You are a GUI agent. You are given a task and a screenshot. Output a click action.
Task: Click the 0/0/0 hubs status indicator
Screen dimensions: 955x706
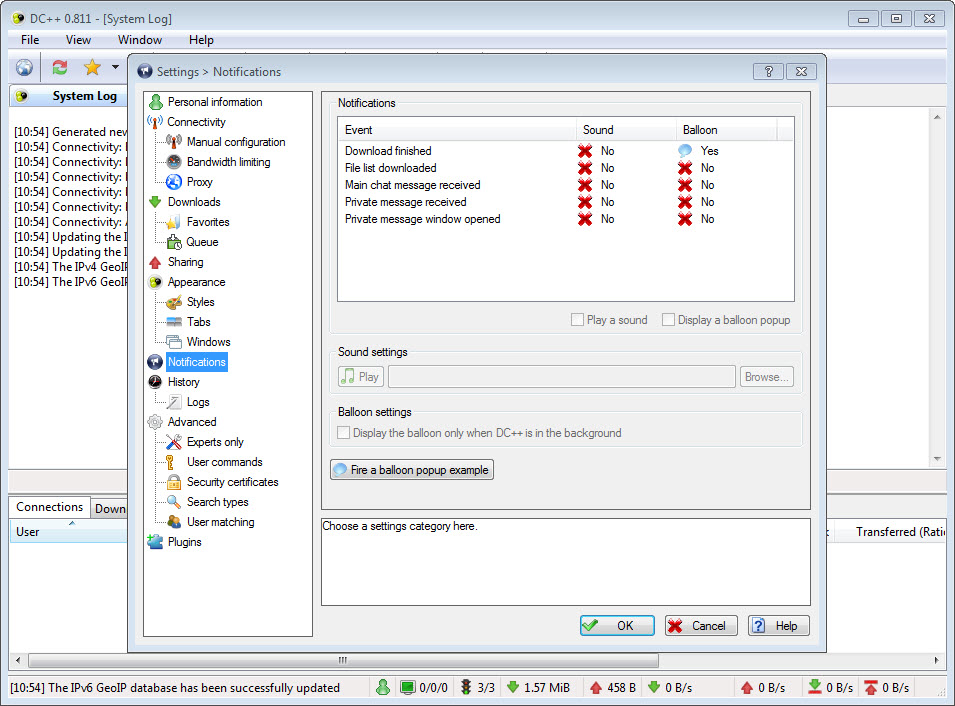point(424,688)
